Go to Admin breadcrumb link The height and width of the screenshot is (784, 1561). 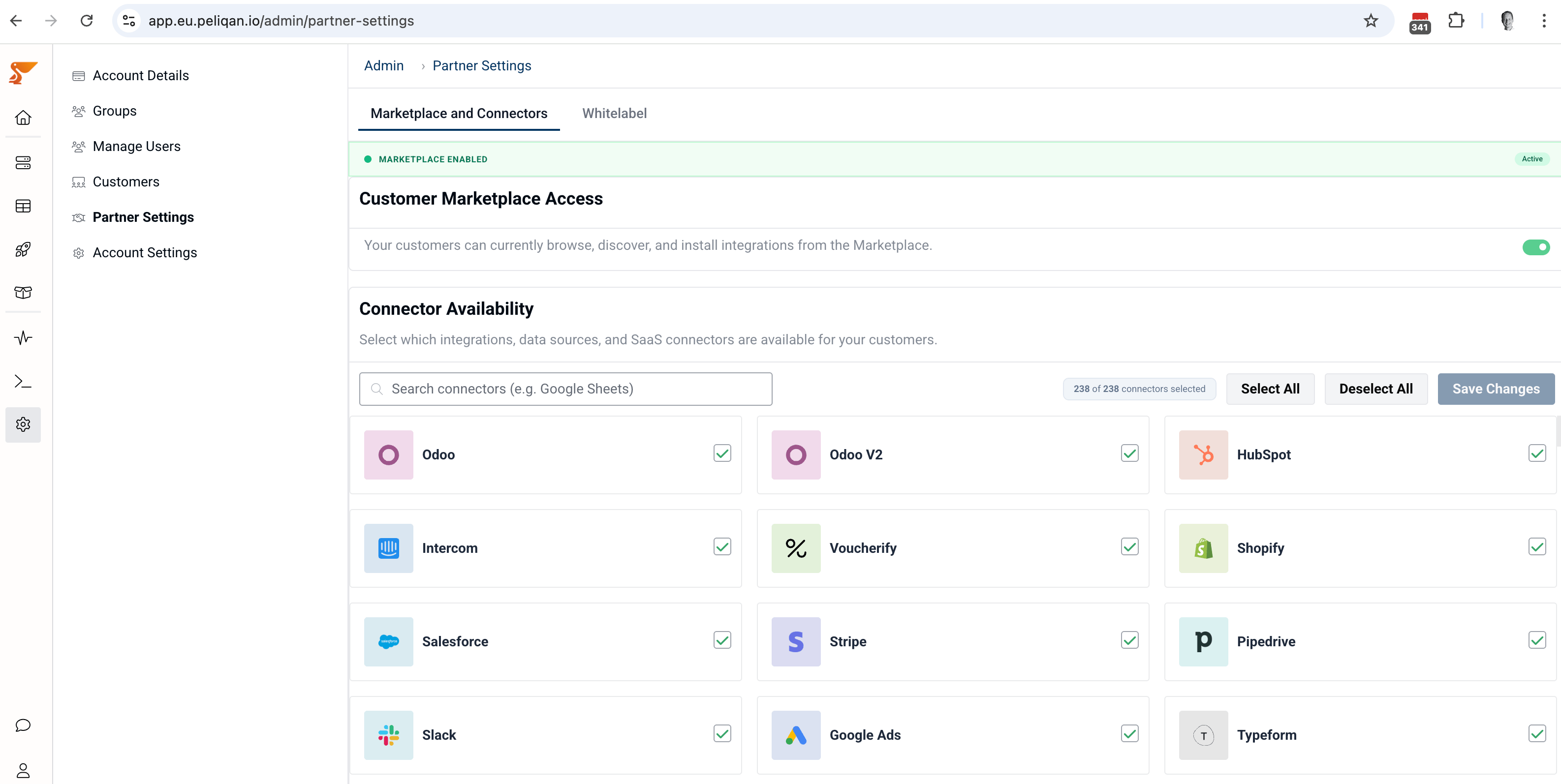pyautogui.click(x=383, y=65)
